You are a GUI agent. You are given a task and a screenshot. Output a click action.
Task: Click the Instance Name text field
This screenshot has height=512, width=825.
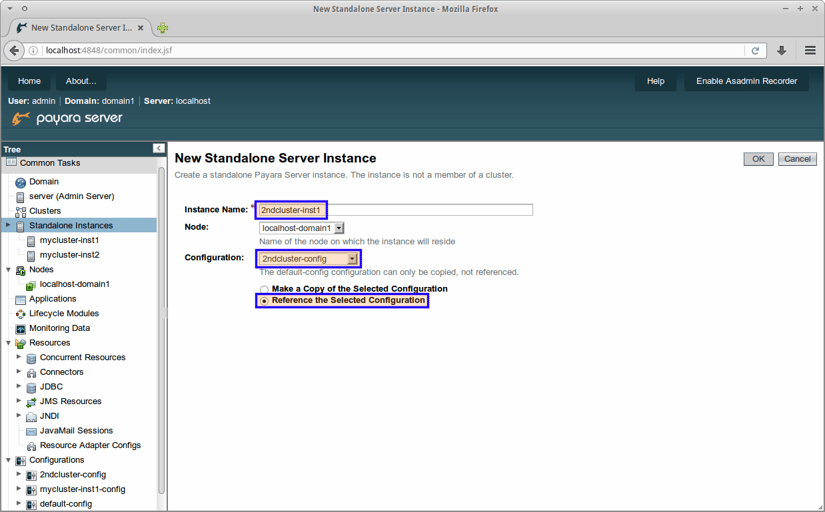click(396, 210)
